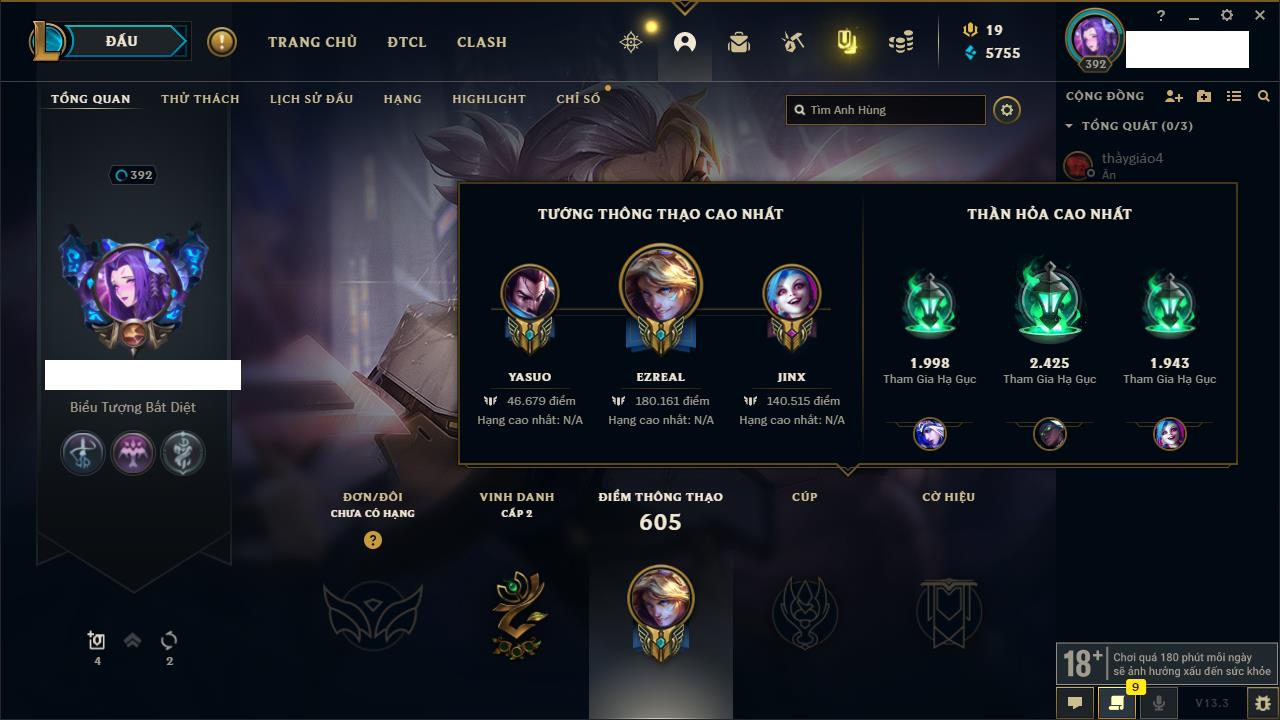Open the Store coins icon
This screenshot has height=720, width=1280.
point(901,42)
